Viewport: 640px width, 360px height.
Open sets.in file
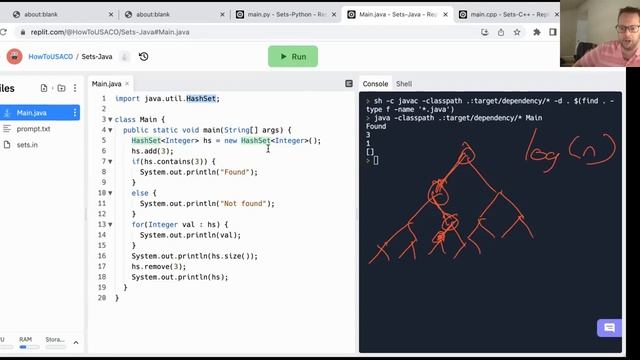pos(27,145)
